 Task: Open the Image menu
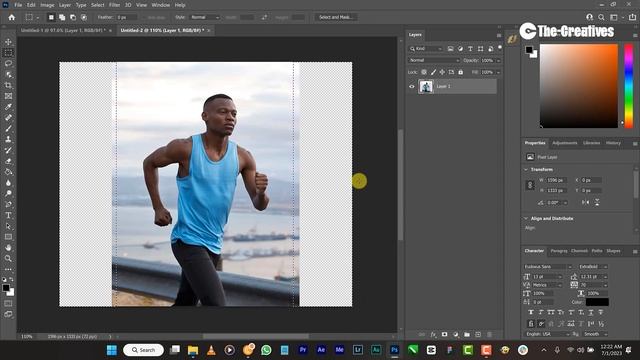coord(47,5)
